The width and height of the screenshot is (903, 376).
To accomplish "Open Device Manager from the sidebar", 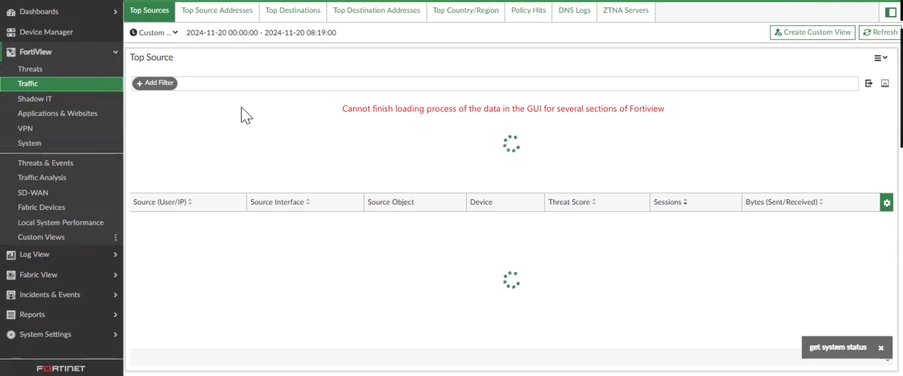I will pyautogui.click(x=61, y=32).
